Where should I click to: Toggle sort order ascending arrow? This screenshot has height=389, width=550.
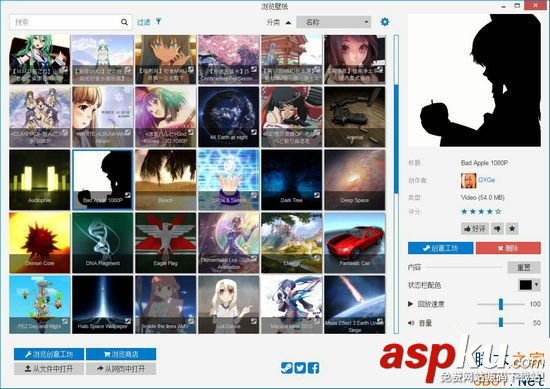288,22
